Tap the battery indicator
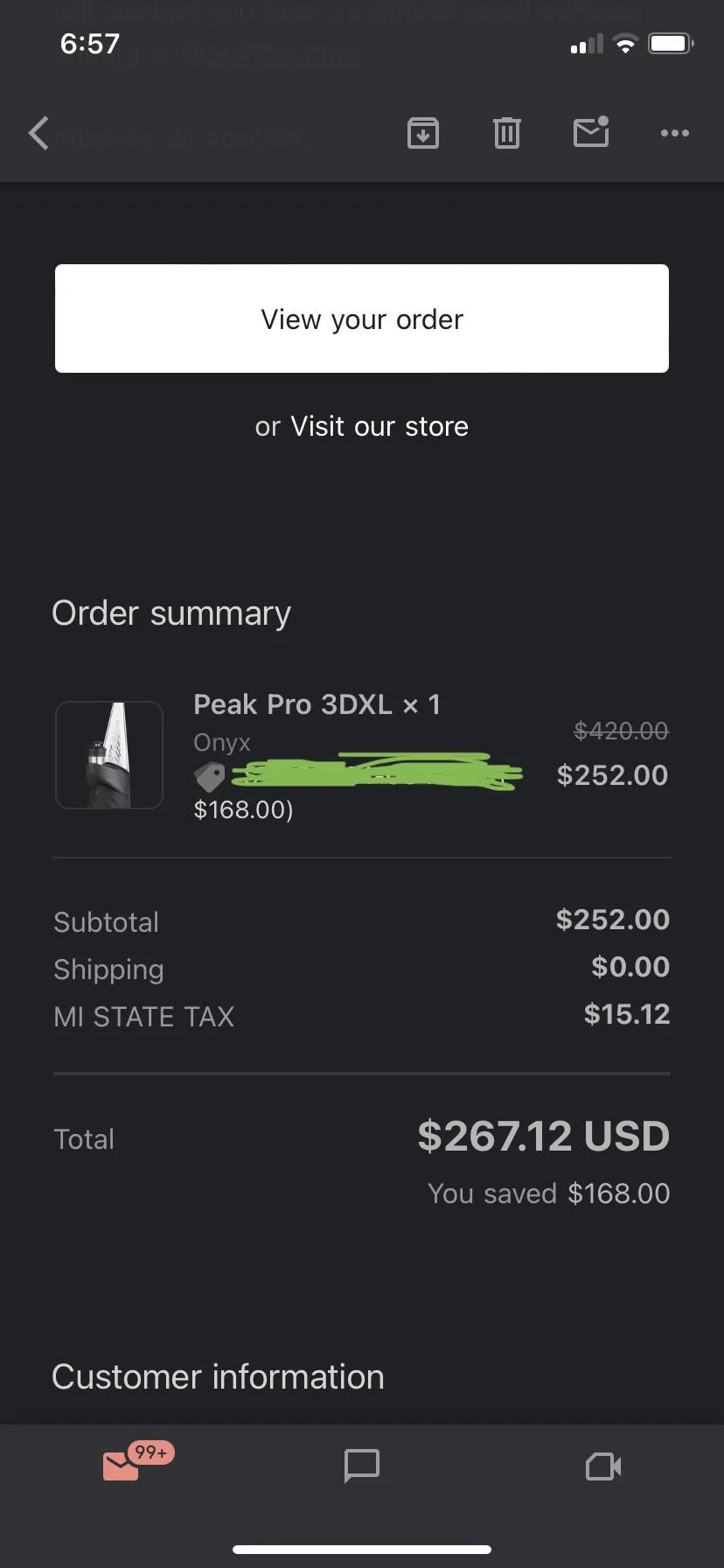Image resolution: width=724 pixels, height=1568 pixels. tap(669, 42)
